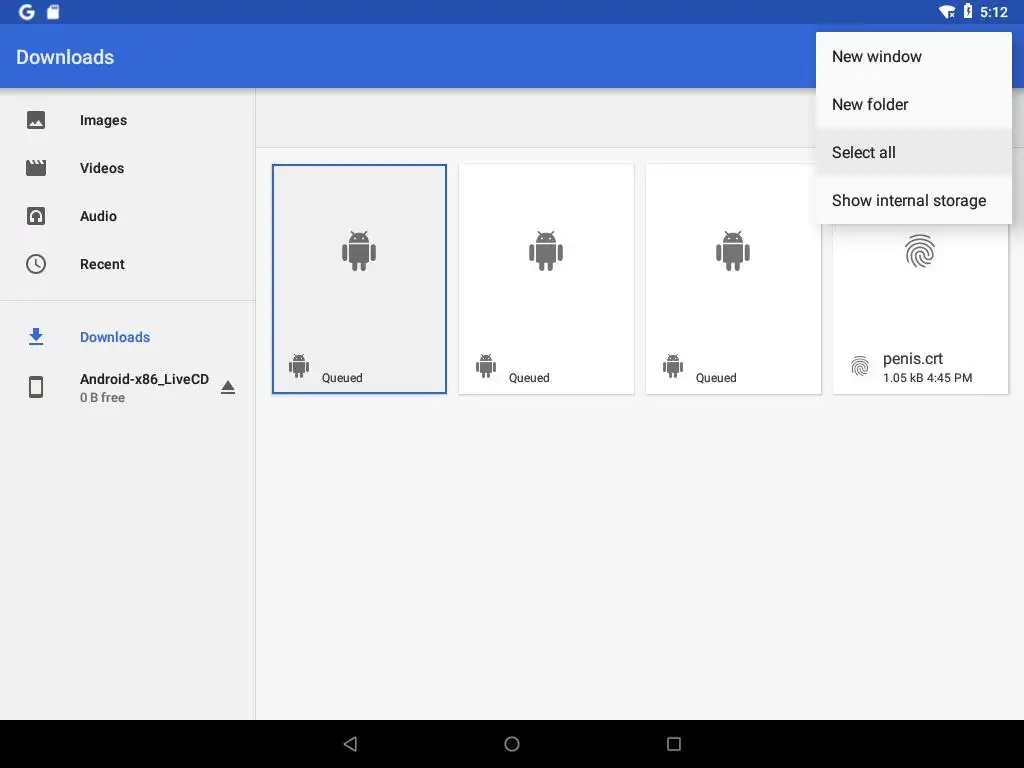Open the Videos clapperboard icon
1024x768 pixels.
pyautogui.click(x=36, y=168)
